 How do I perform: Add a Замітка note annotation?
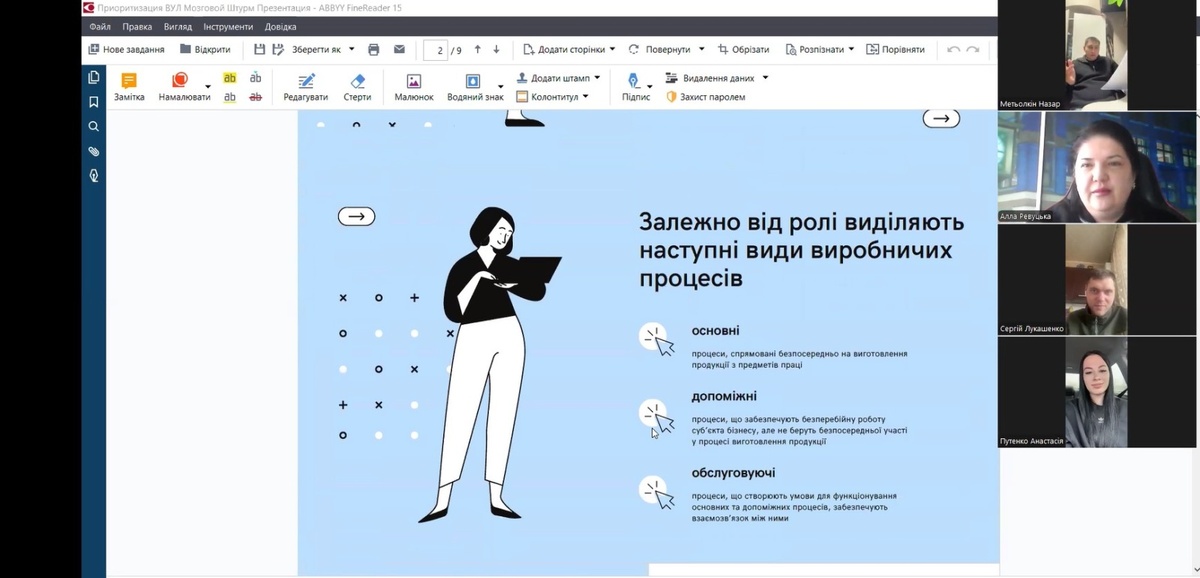[128, 87]
